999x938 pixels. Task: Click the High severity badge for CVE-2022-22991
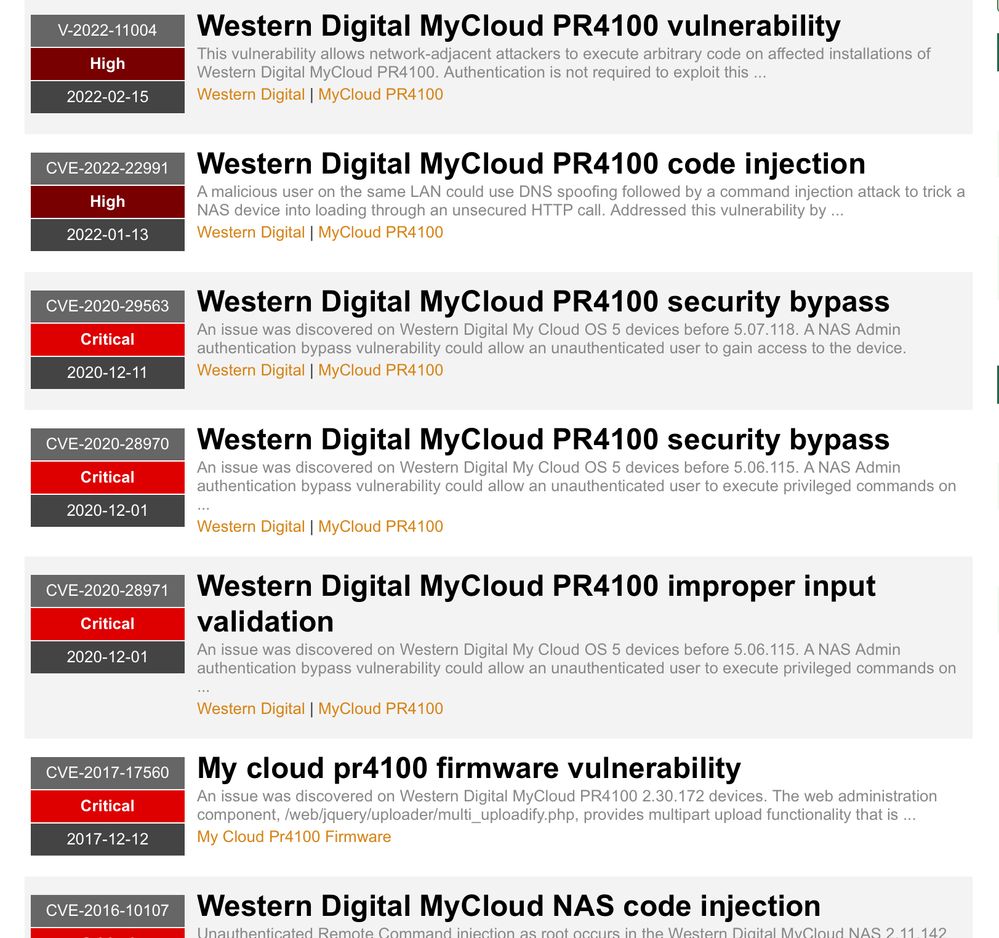click(x=107, y=201)
